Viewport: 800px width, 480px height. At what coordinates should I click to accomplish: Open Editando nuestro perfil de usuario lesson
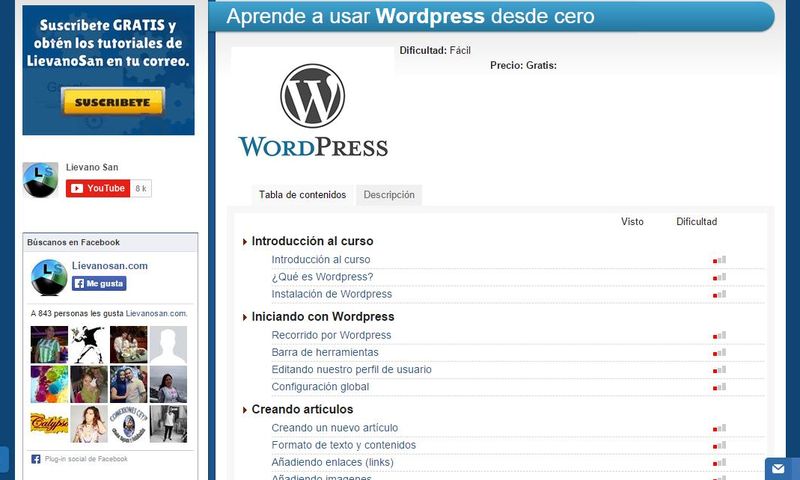352,370
